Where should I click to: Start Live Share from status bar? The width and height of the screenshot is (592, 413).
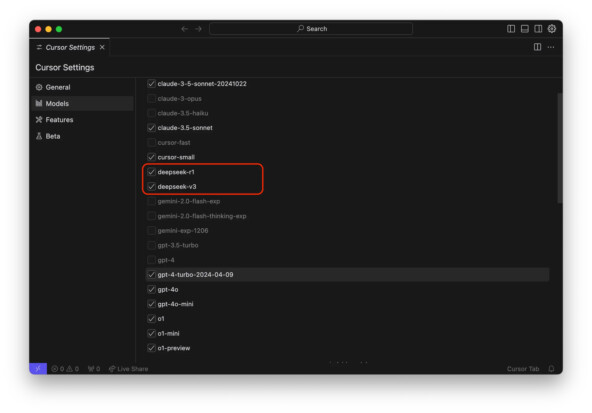tap(128, 369)
